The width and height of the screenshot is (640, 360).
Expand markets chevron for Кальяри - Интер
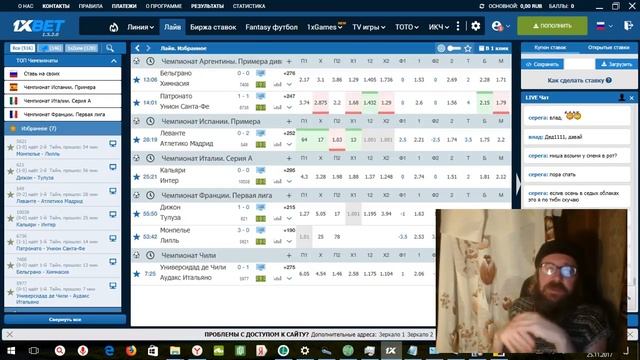pos(289,181)
